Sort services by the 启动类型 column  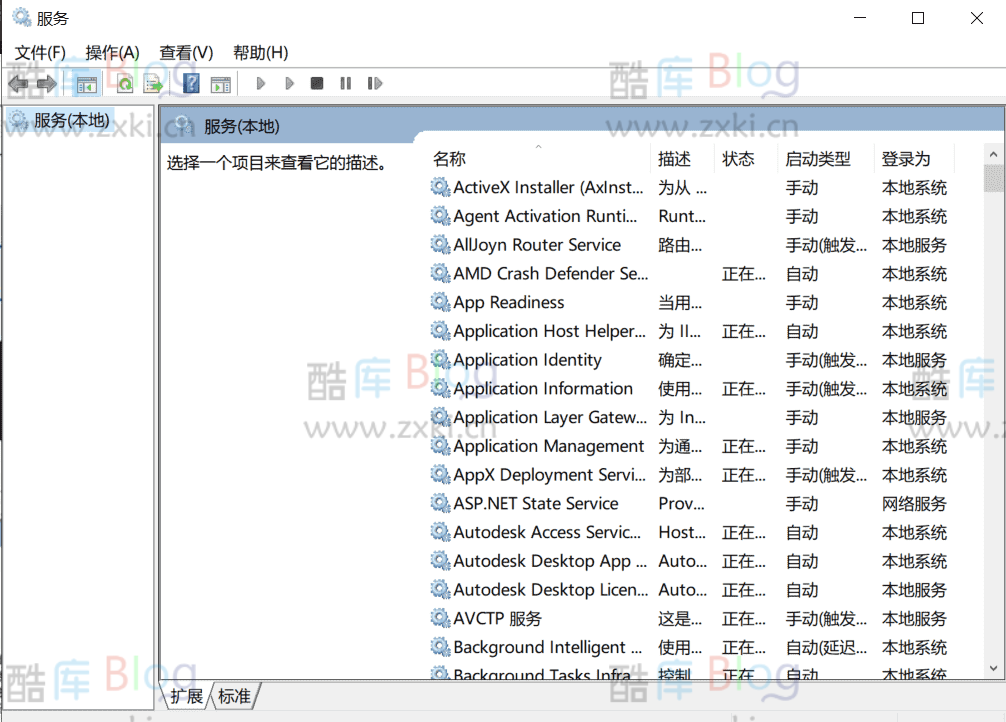click(820, 158)
